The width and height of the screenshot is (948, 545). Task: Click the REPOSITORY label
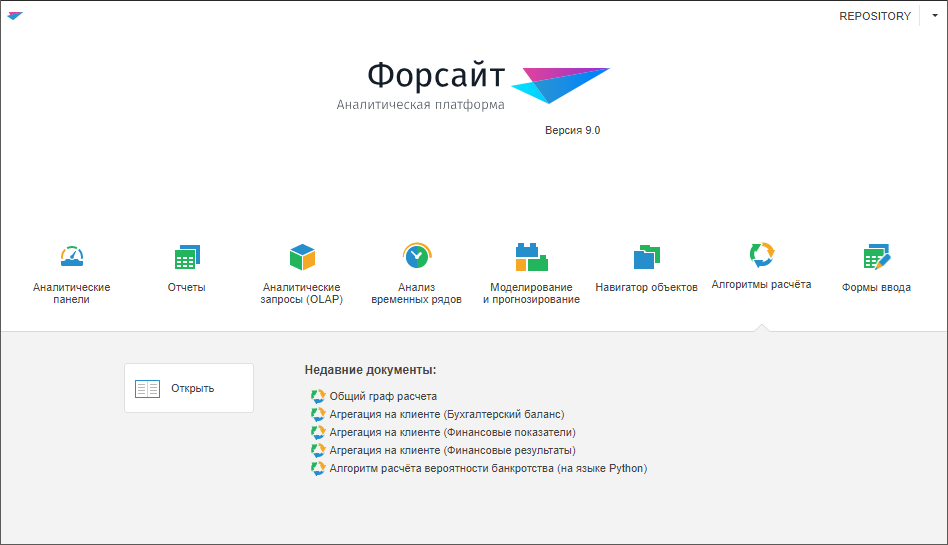875,16
